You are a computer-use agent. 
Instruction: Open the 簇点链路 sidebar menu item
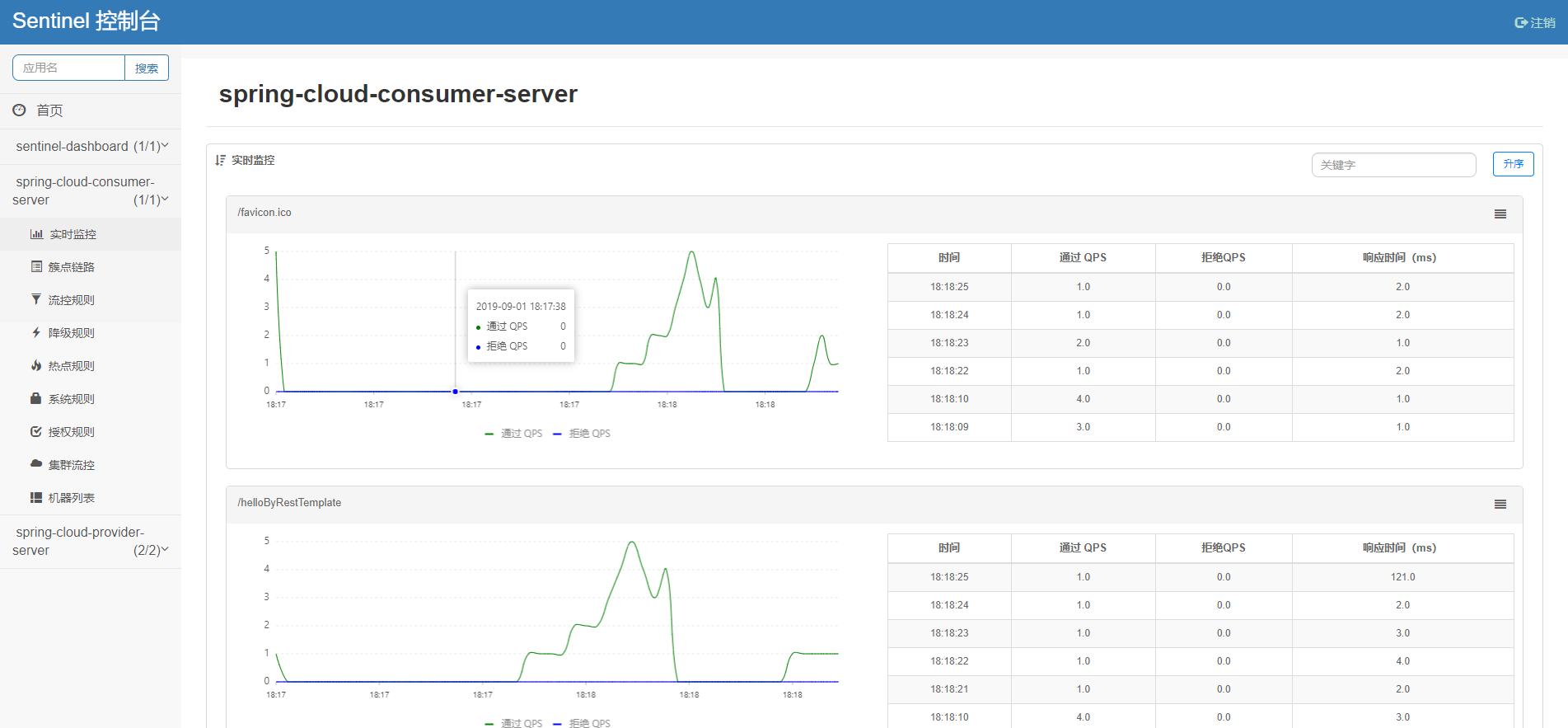[x=91, y=267]
